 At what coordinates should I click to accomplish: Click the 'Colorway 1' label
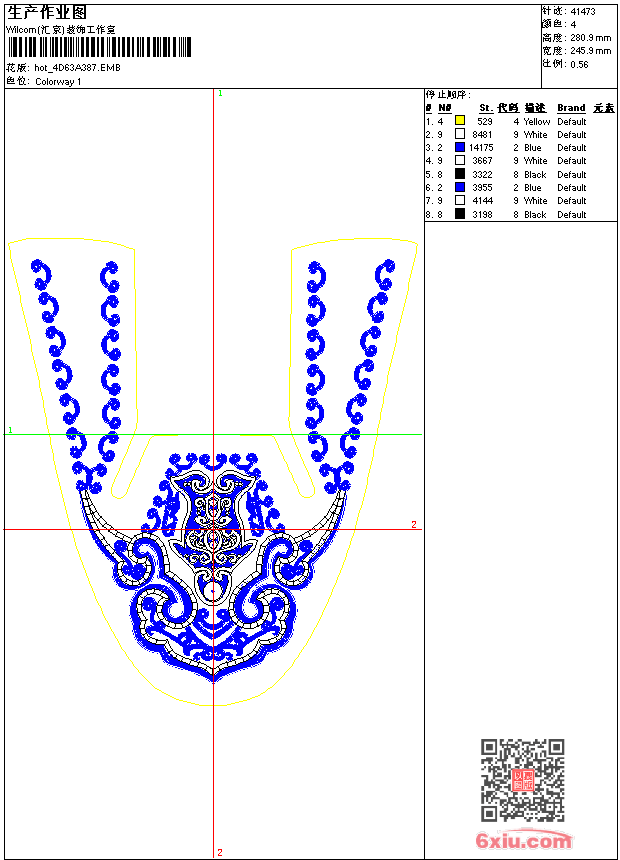[58, 82]
